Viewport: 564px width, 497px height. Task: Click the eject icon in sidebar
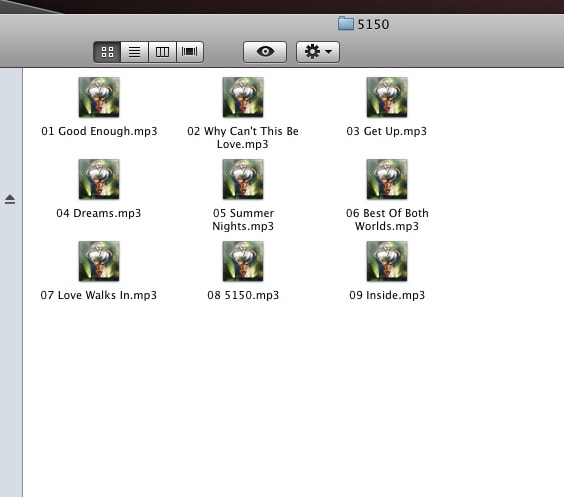point(10,200)
